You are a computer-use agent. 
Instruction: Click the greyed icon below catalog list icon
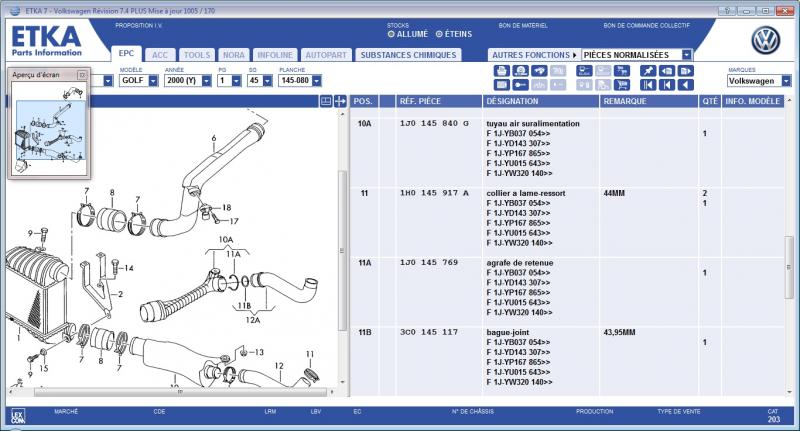click(584, 85)
